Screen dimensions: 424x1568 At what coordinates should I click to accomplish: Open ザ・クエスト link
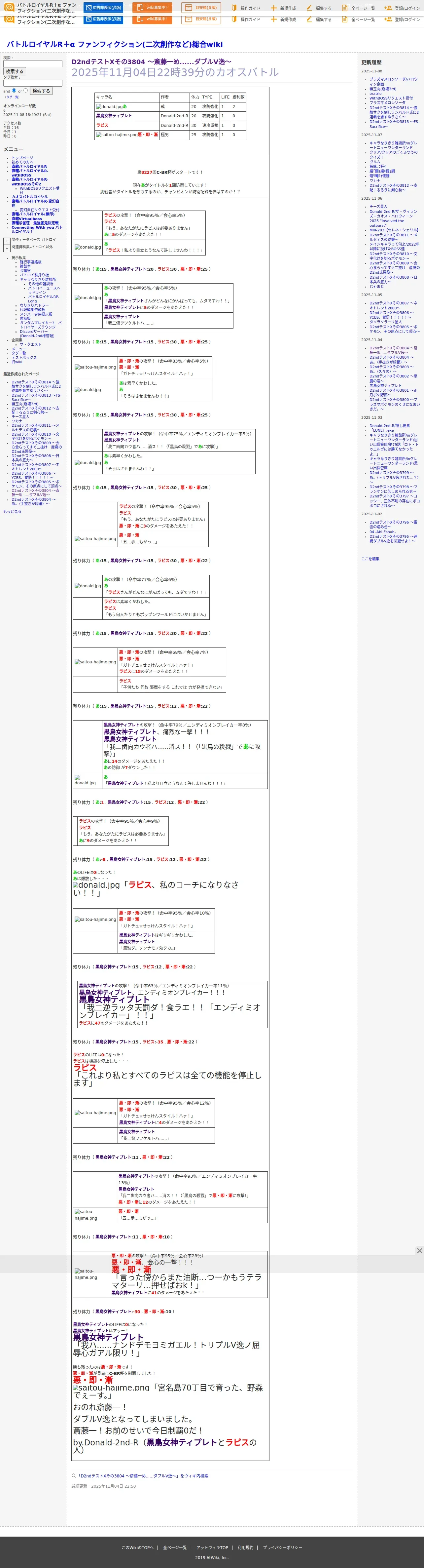[x=30, y=344]
